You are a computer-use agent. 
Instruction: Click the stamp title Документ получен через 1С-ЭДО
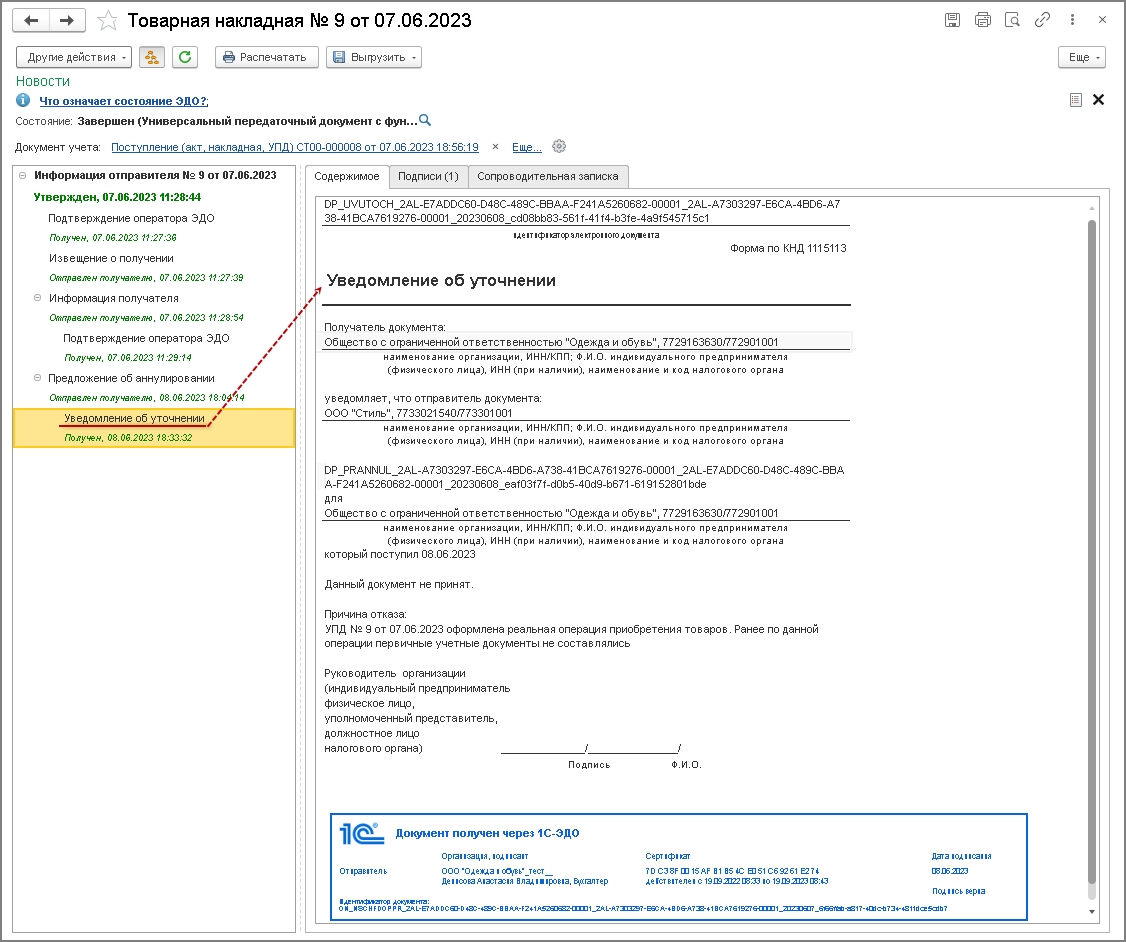pos(488,834)
